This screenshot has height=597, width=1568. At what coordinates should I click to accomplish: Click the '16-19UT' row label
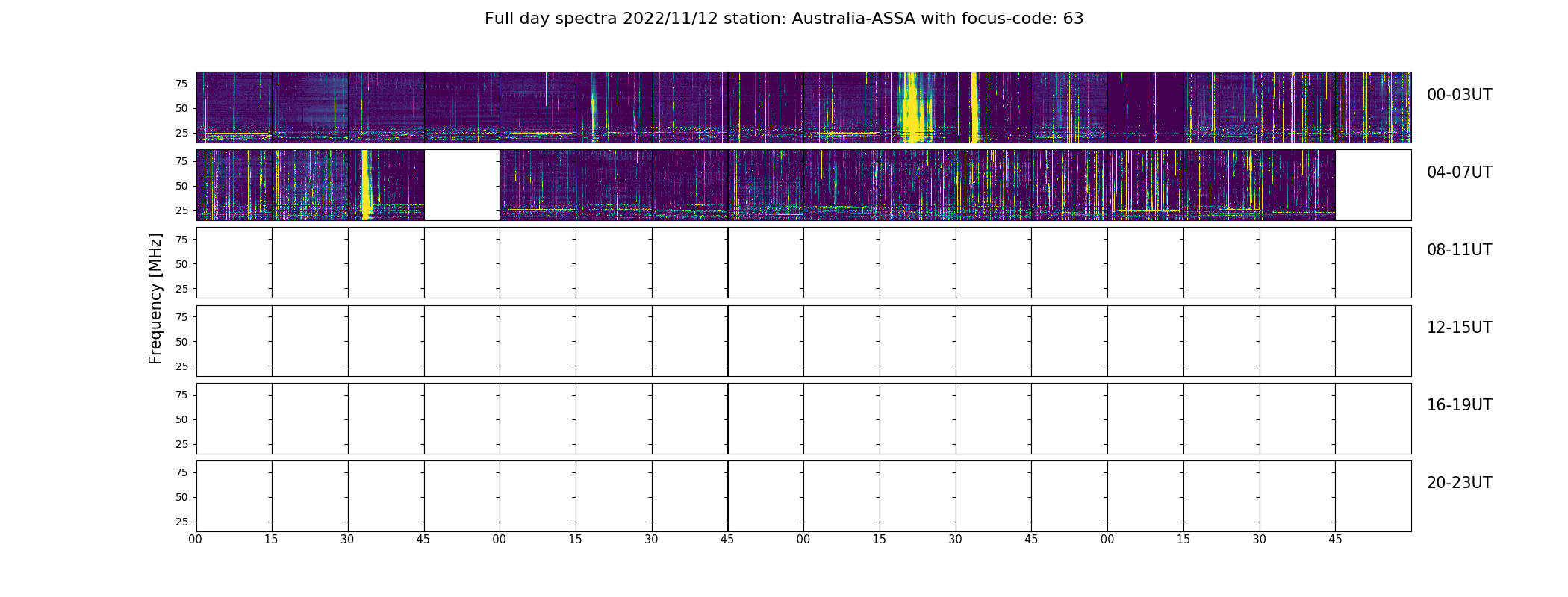tap(1459, 405)
